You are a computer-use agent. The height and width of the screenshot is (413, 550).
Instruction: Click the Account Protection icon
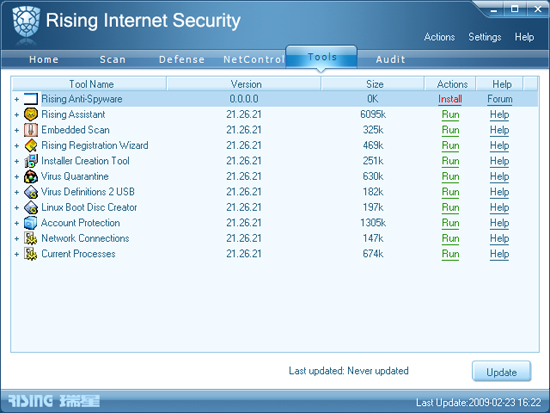[31, 223]
